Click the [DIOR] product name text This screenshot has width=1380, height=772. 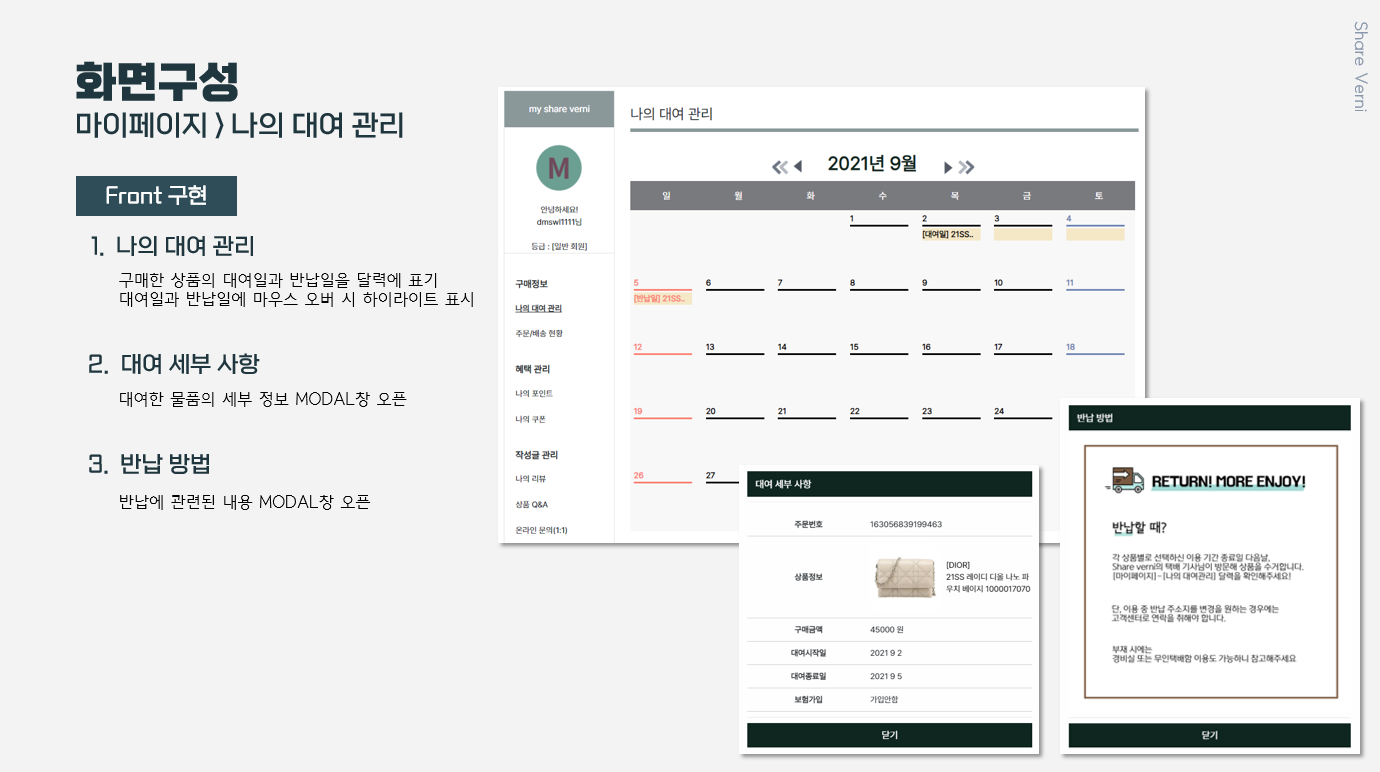point(958,565)
